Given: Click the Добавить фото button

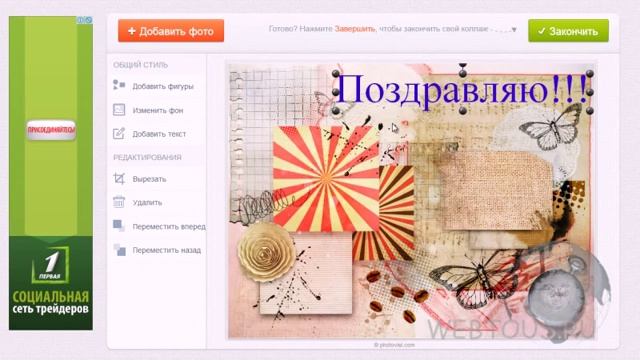Looking at the screenshot, I should [171, 31].
